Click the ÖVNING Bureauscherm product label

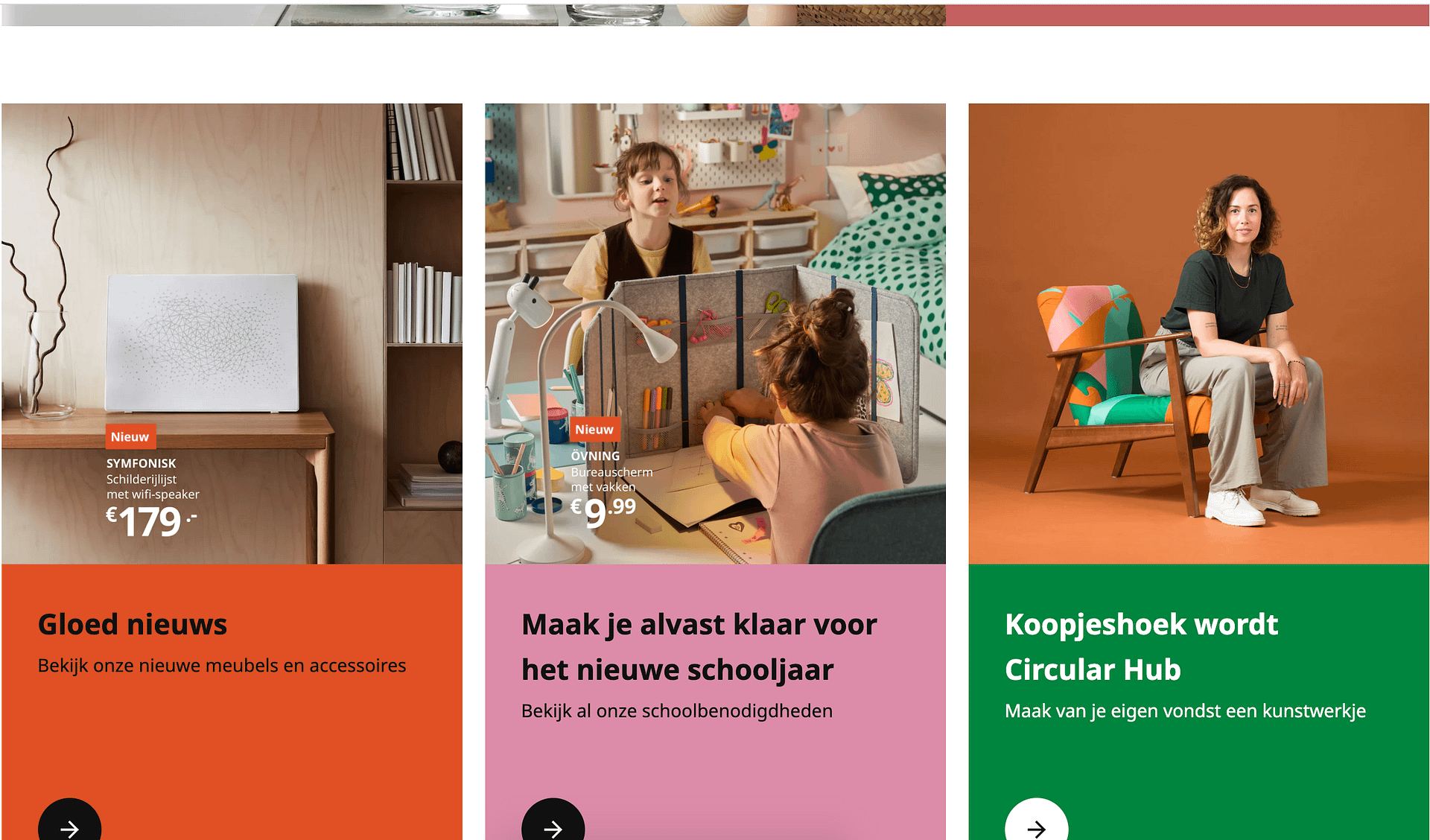pyautogui.click(x=611, y=471)
